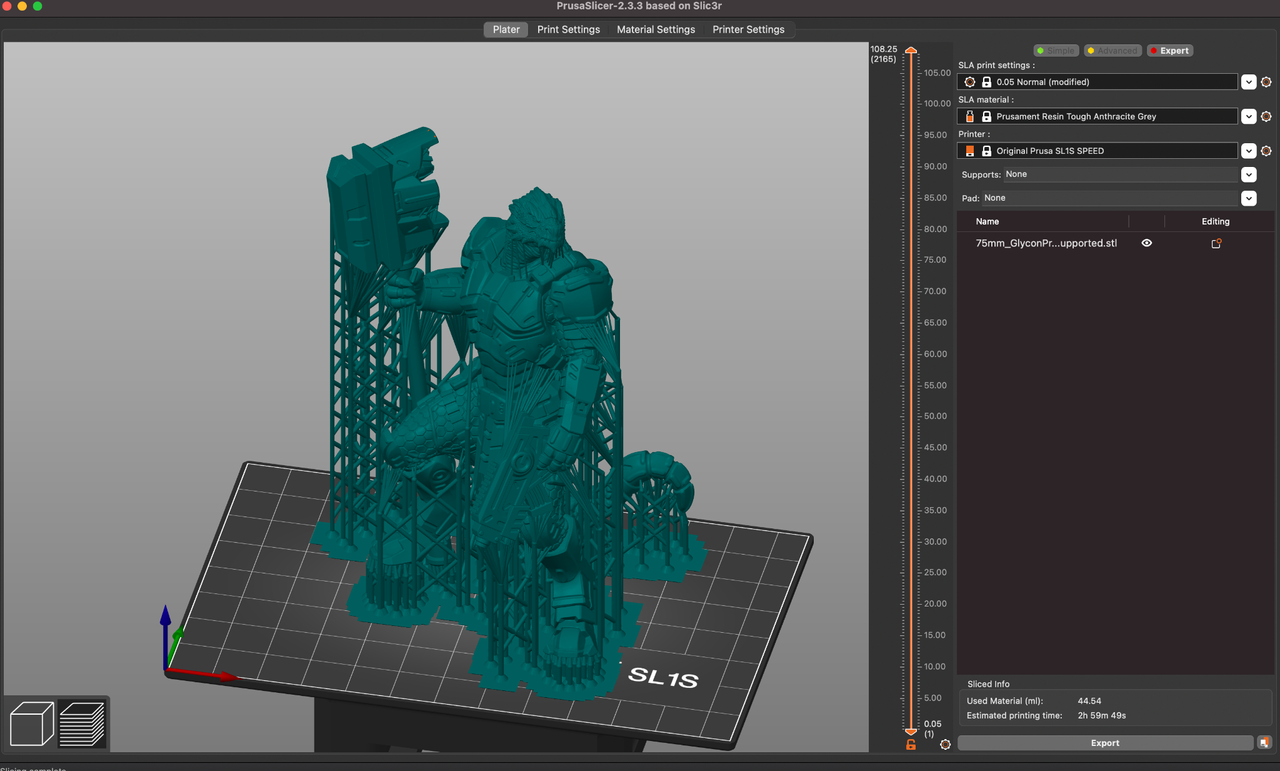Screen dimensions: 1280x771
Task: Click the Supports None value field
Action: click(1120, 174)
